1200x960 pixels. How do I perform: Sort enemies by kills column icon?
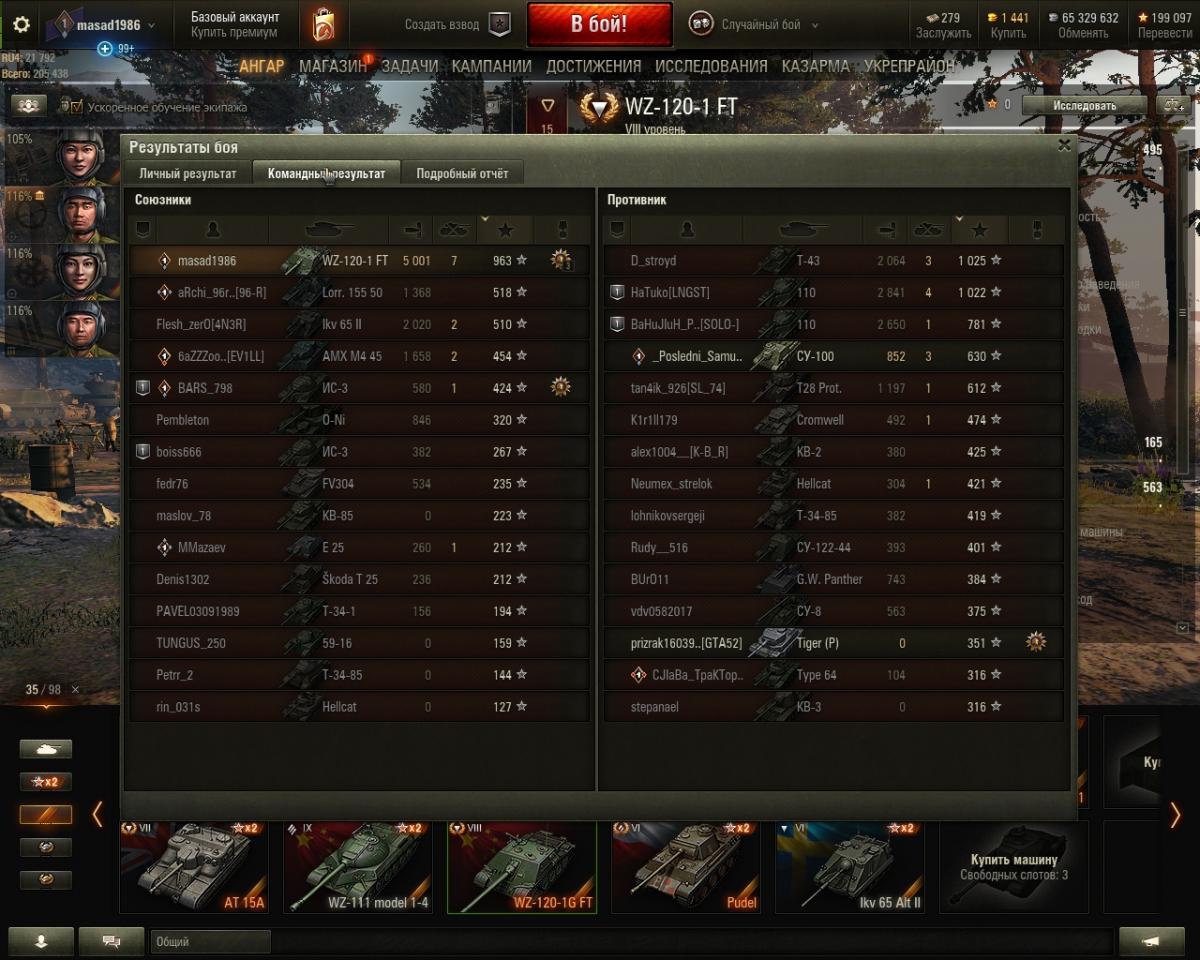click(928, 230)
